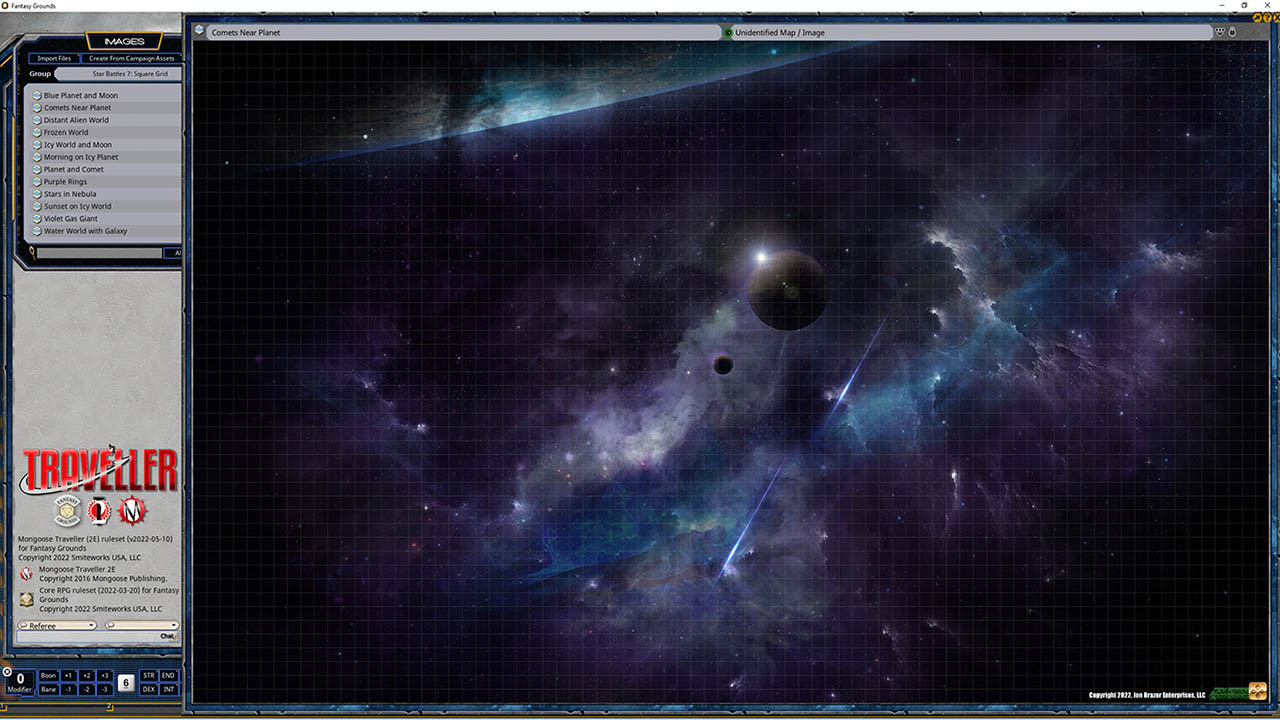
Task: Click the INT characteristic roll icon
Action: (169, 689)
